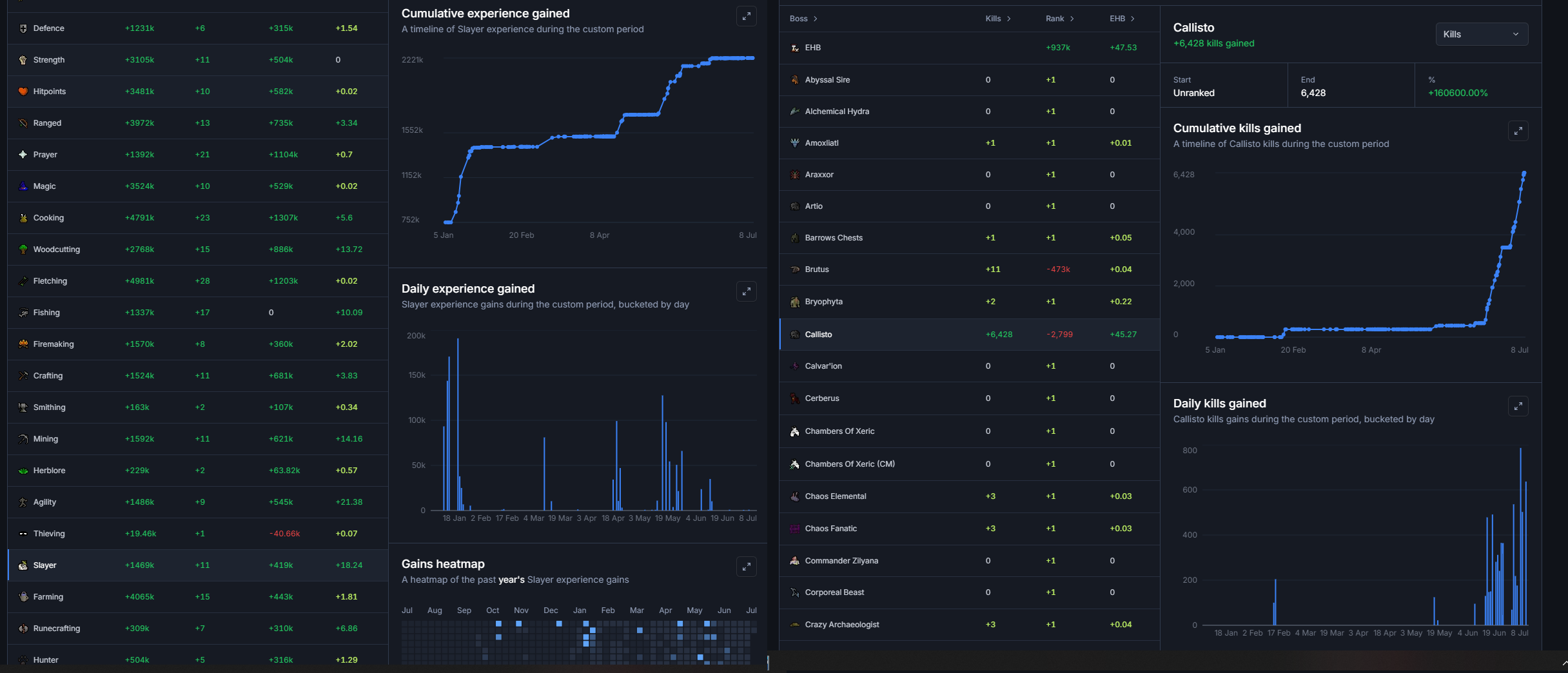This screenshot has width=1568, height=673.
Task: Click the Abyssal Sire boss icon
Action: tap(795, 80)
